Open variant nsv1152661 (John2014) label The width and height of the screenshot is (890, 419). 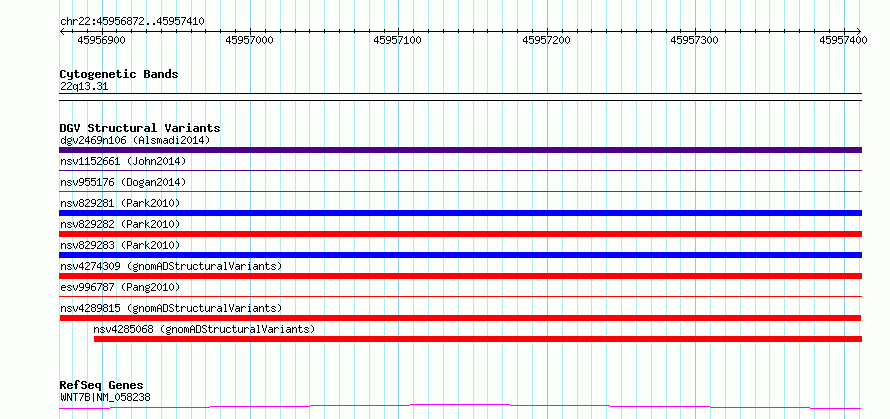click(x=123, y=161)
